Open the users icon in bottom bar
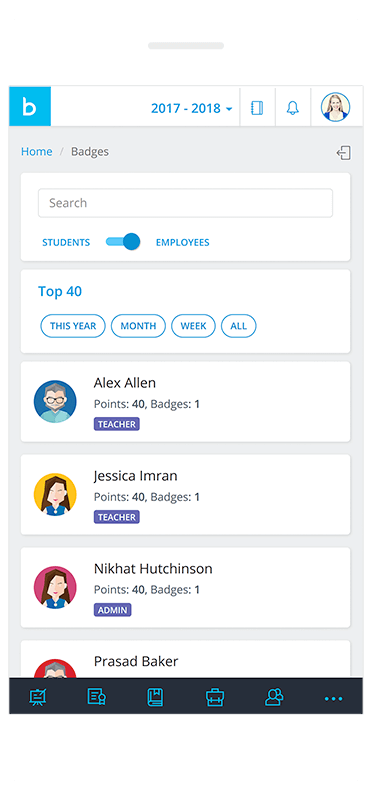Viewport: 372px width, 800px height. point(274,697)
